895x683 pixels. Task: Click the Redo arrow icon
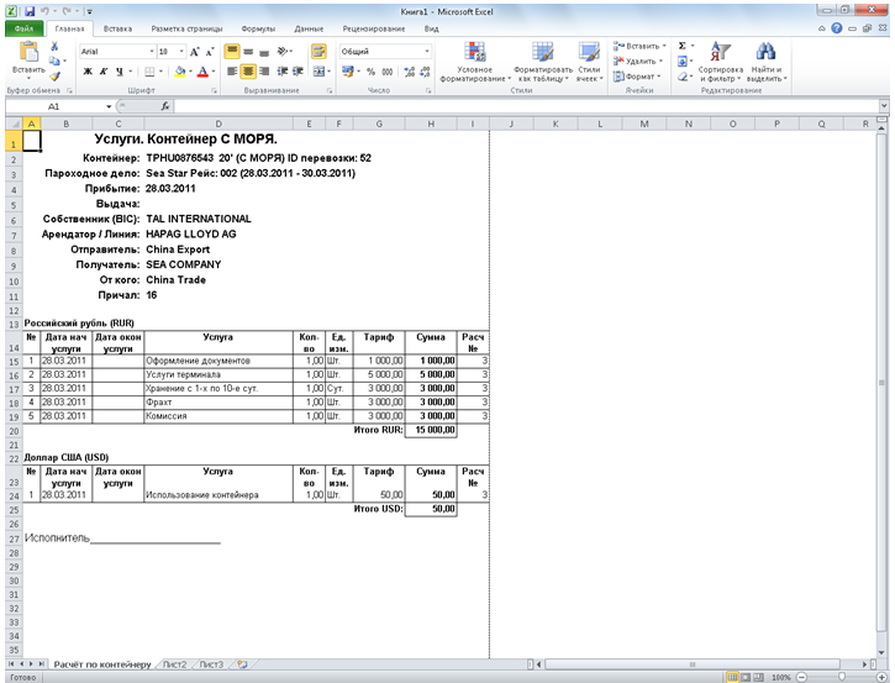[x=67, y=11]
